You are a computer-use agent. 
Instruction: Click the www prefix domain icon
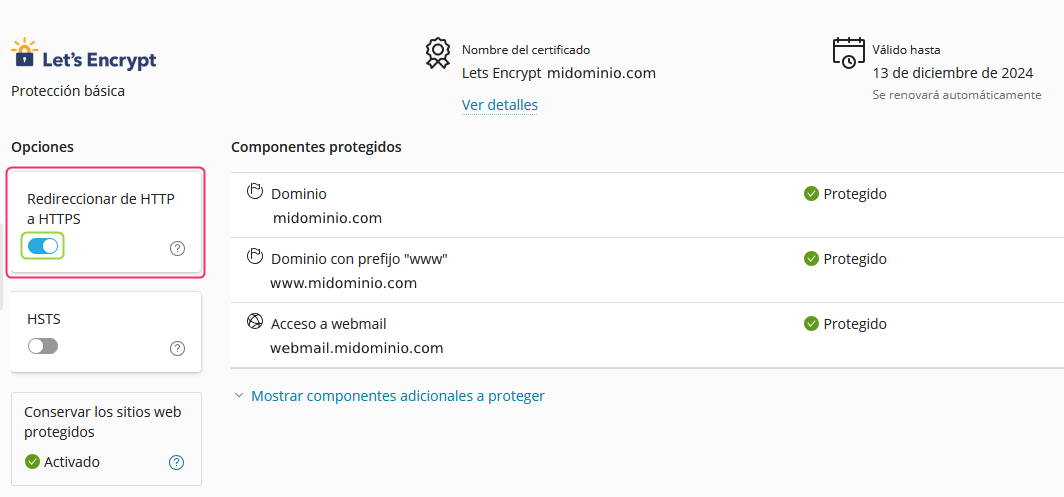click(254, 256)
